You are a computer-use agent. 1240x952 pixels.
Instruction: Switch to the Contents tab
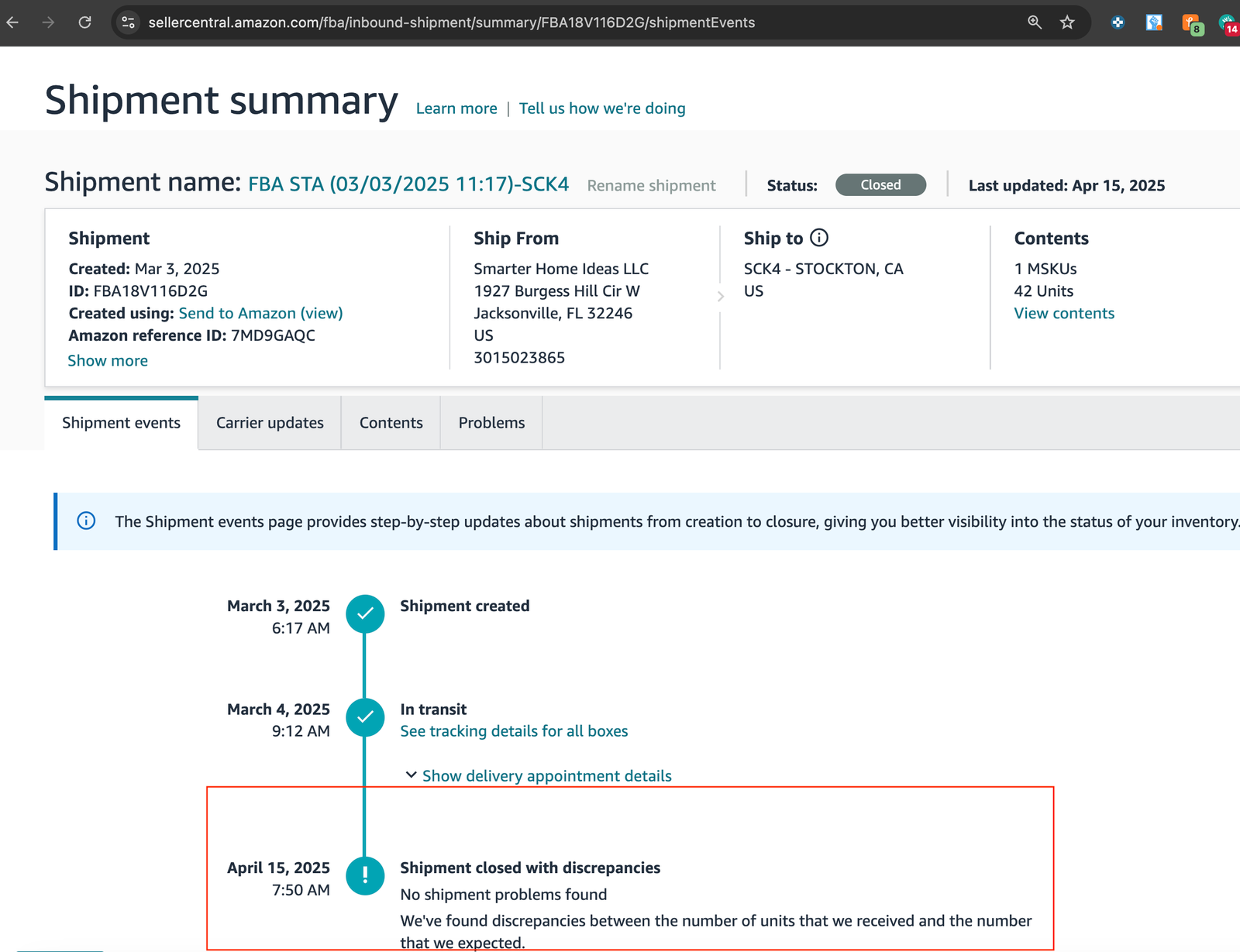pos(391,423)
